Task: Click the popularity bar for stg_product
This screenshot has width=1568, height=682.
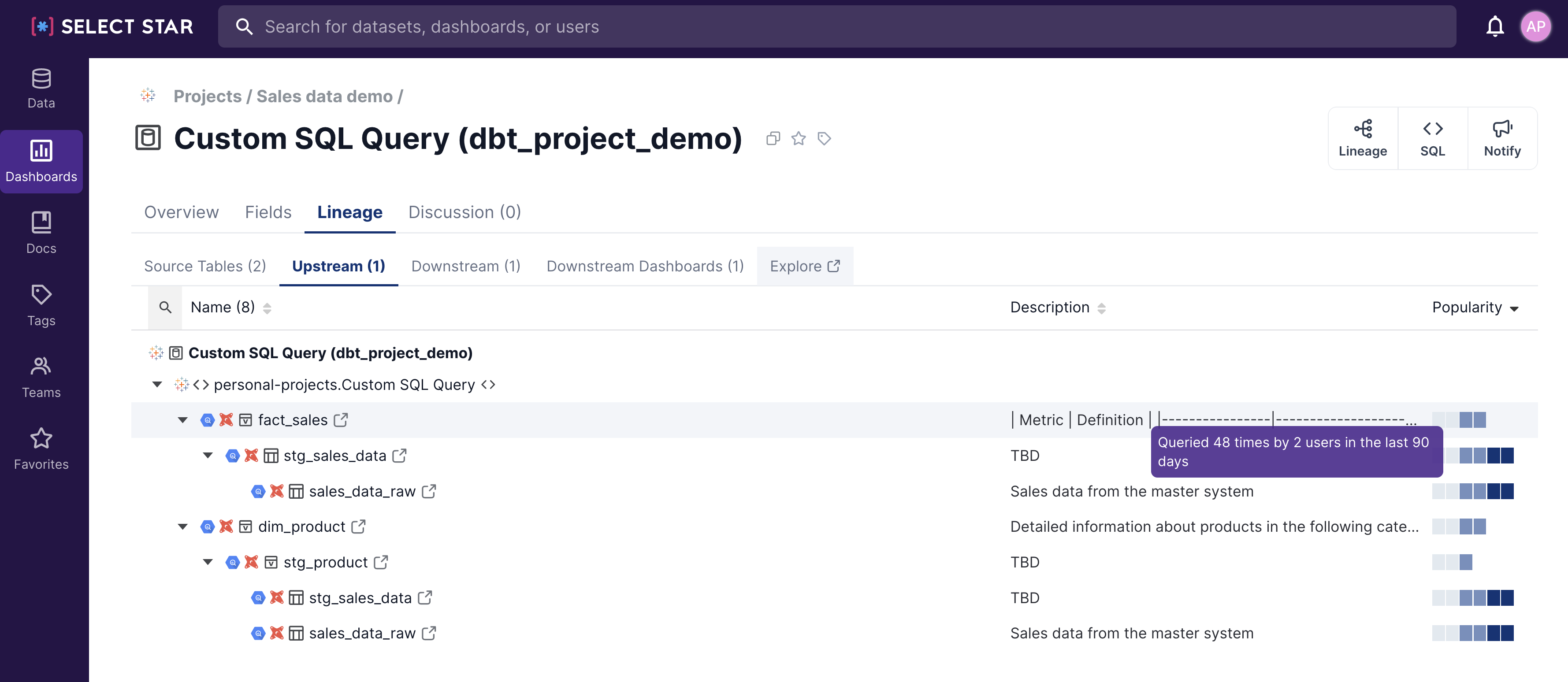Action: [1453, 562]
